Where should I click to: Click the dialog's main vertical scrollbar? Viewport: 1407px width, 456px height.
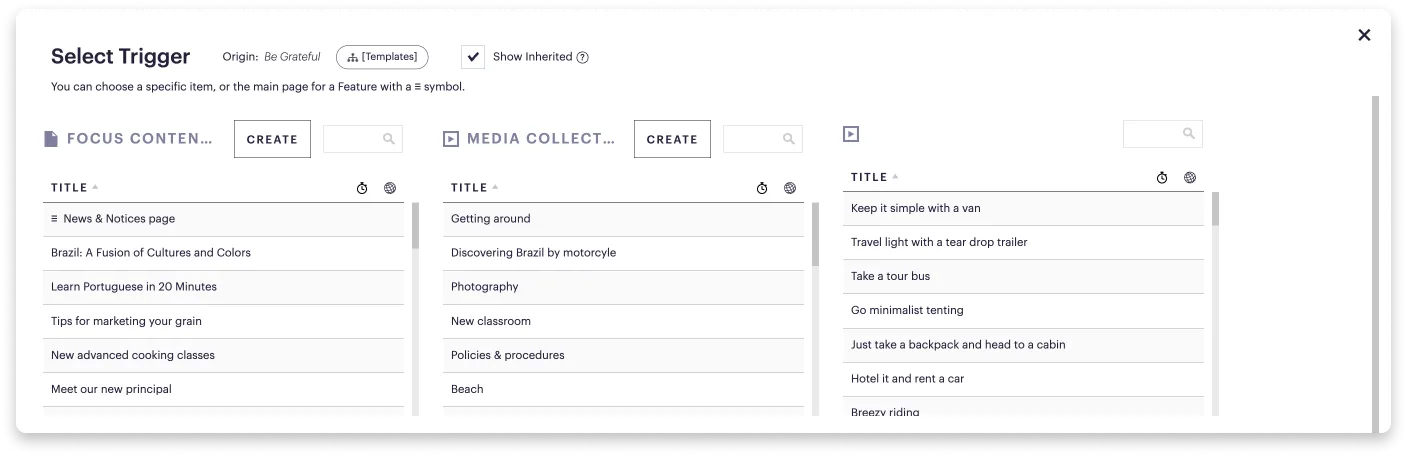pyautogui.click(x=1375, y=265)
